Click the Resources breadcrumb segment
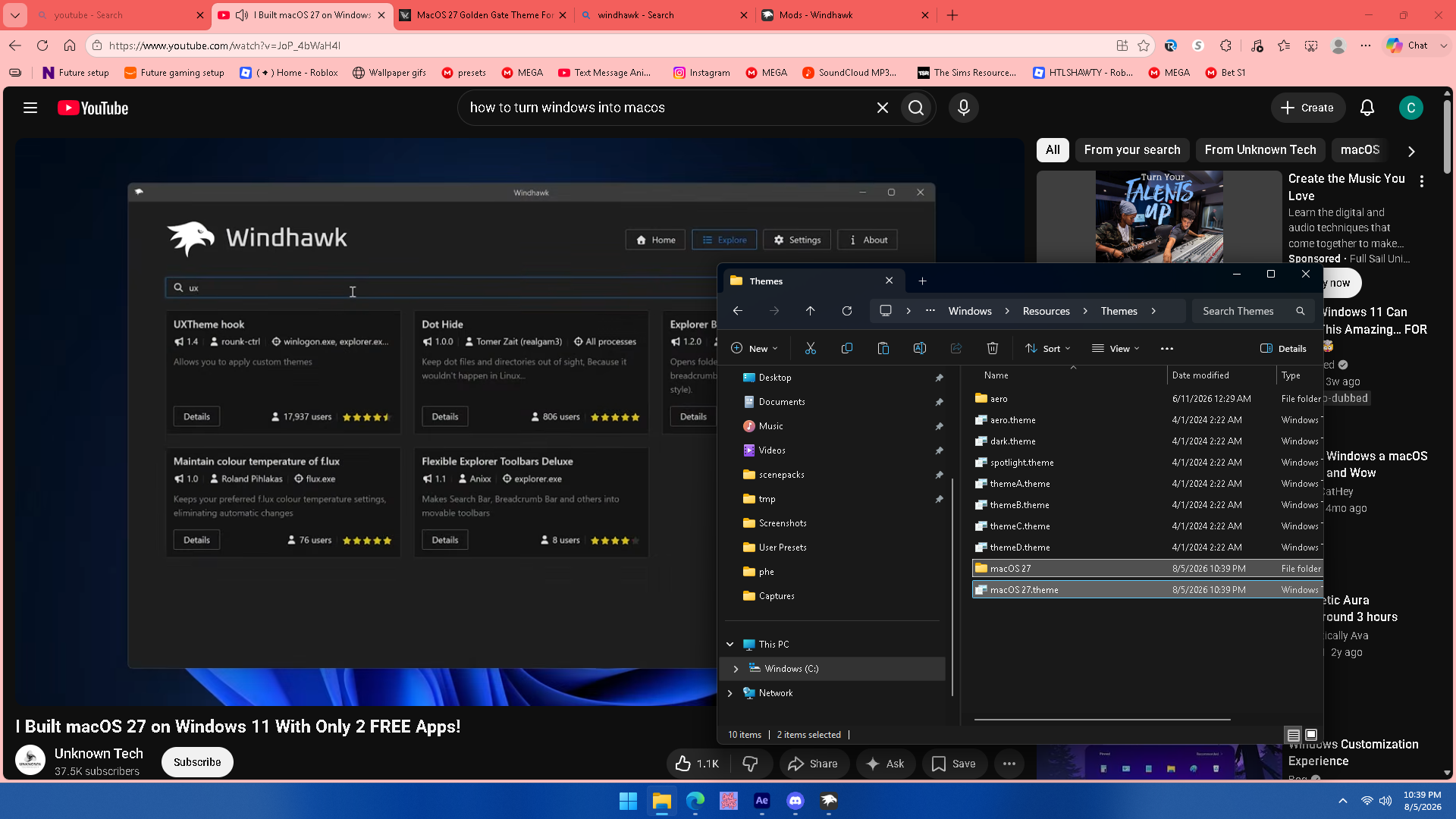 tap(1046, 311)
